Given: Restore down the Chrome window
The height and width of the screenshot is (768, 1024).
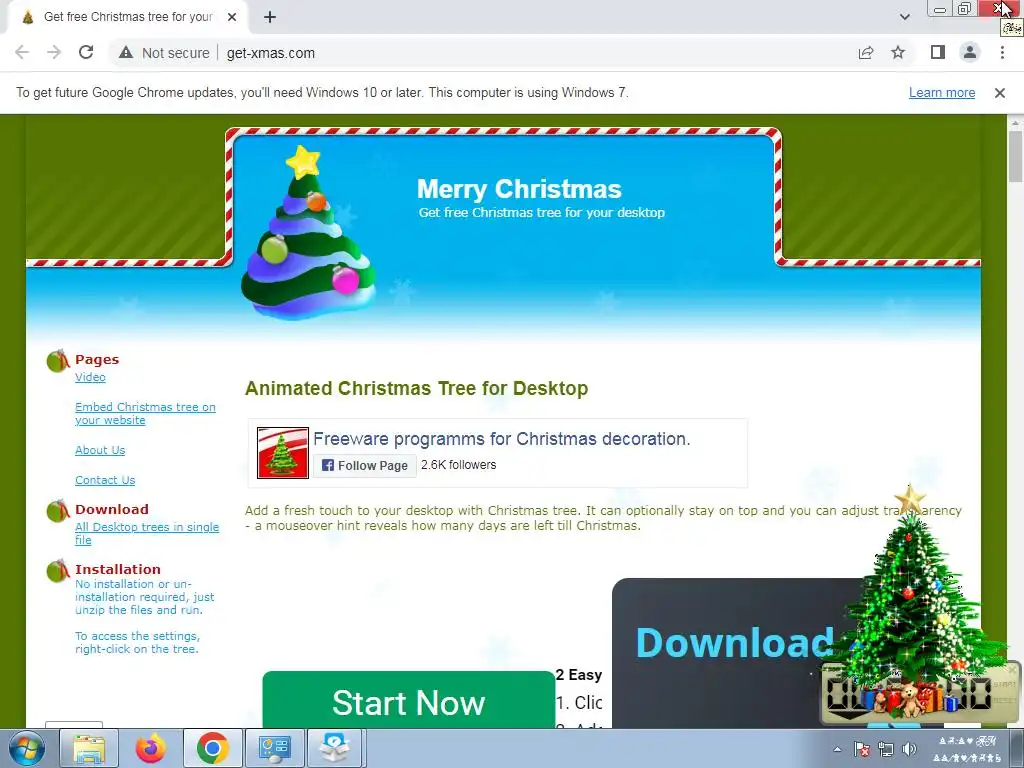Looking at the screenshot, I should (x=965, y=9).
